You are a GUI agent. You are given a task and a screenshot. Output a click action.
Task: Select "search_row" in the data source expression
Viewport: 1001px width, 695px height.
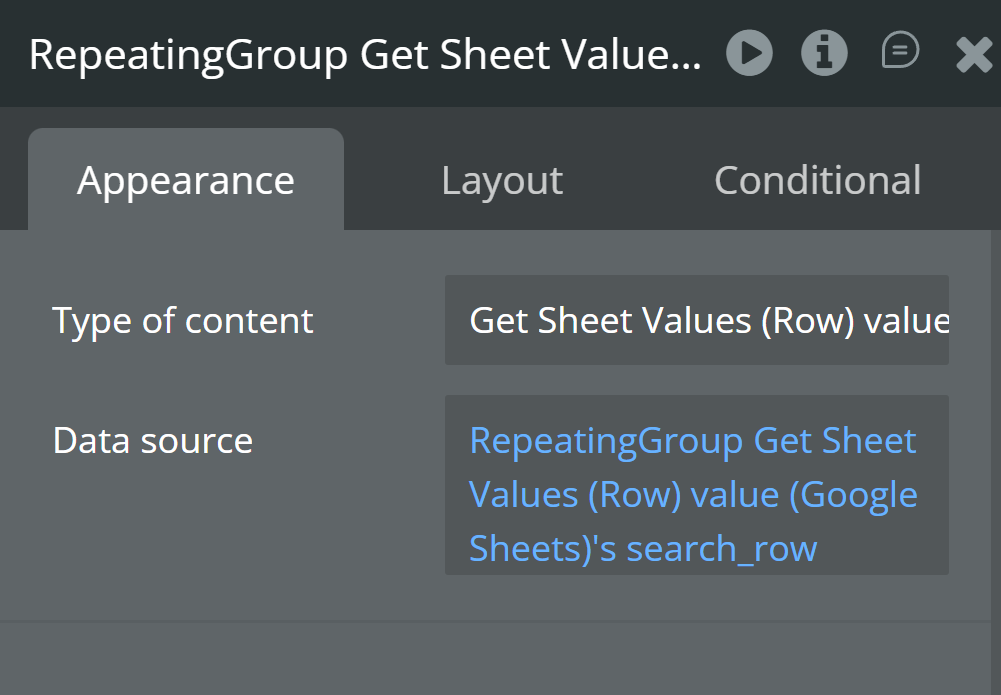pos(722,549)
